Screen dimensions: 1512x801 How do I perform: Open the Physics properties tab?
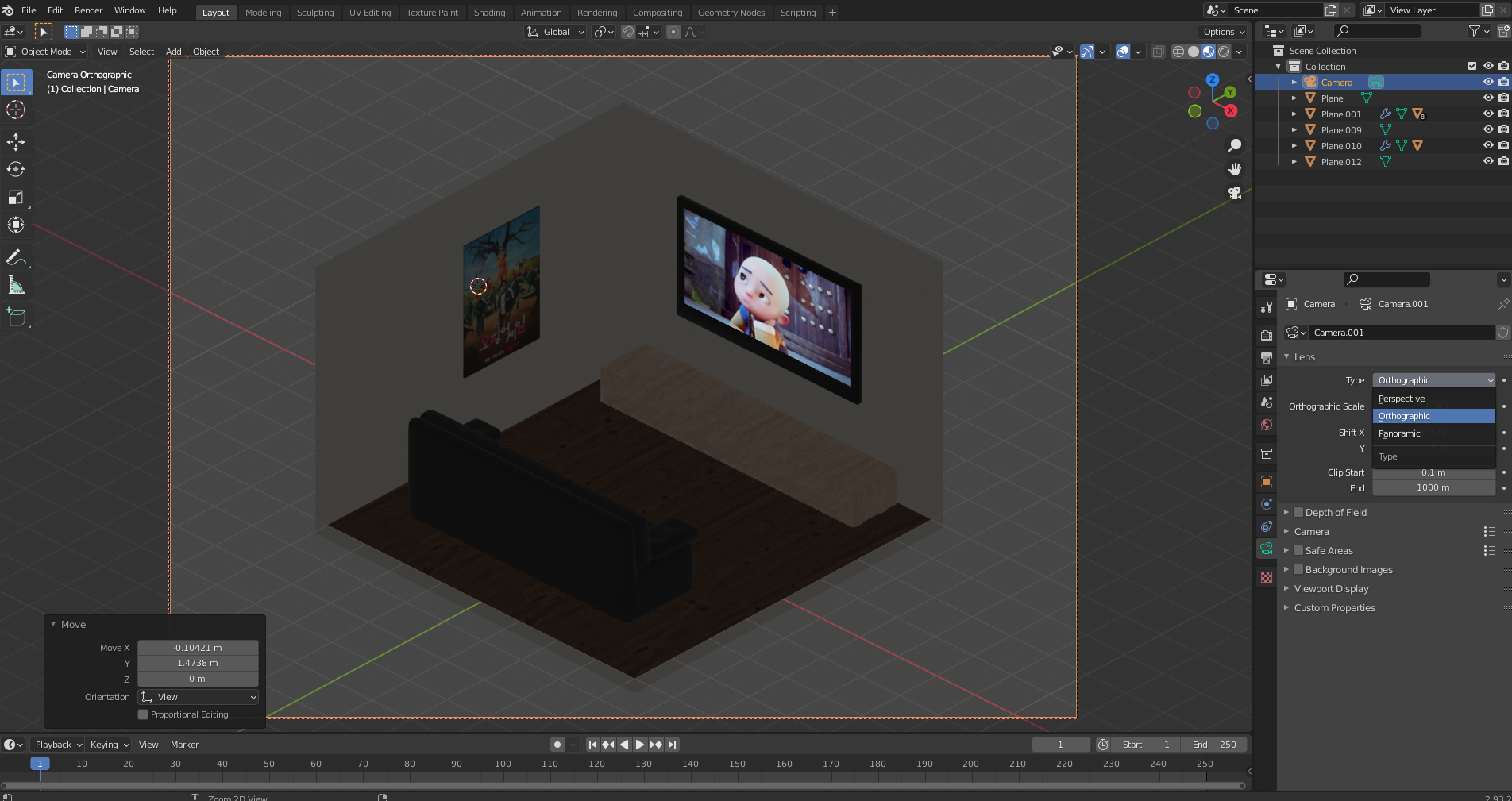pyautogui.click(x=1267, y=504)
